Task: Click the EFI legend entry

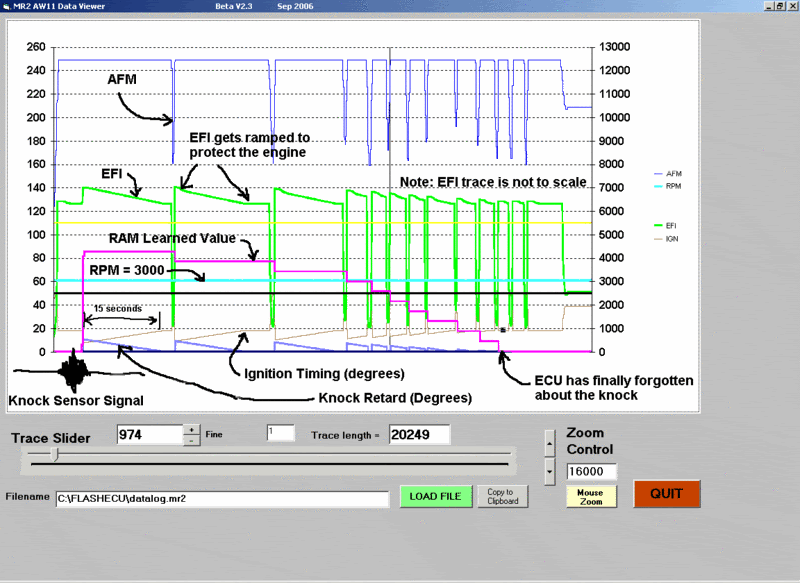Action: tap(666, 225)
